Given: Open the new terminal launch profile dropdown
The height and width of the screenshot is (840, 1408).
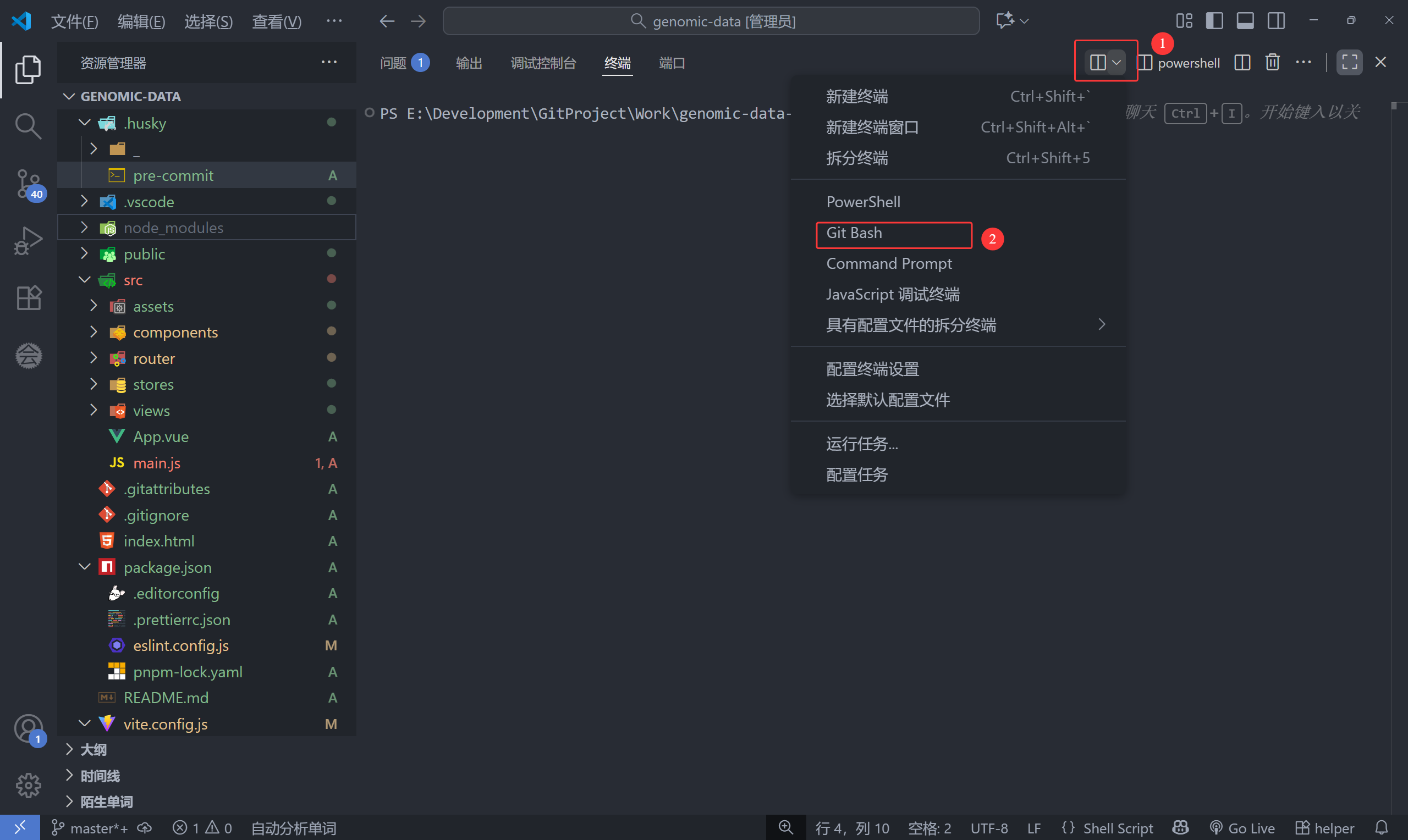Looking at the screenshot, I should click(x=1116, y=62).
